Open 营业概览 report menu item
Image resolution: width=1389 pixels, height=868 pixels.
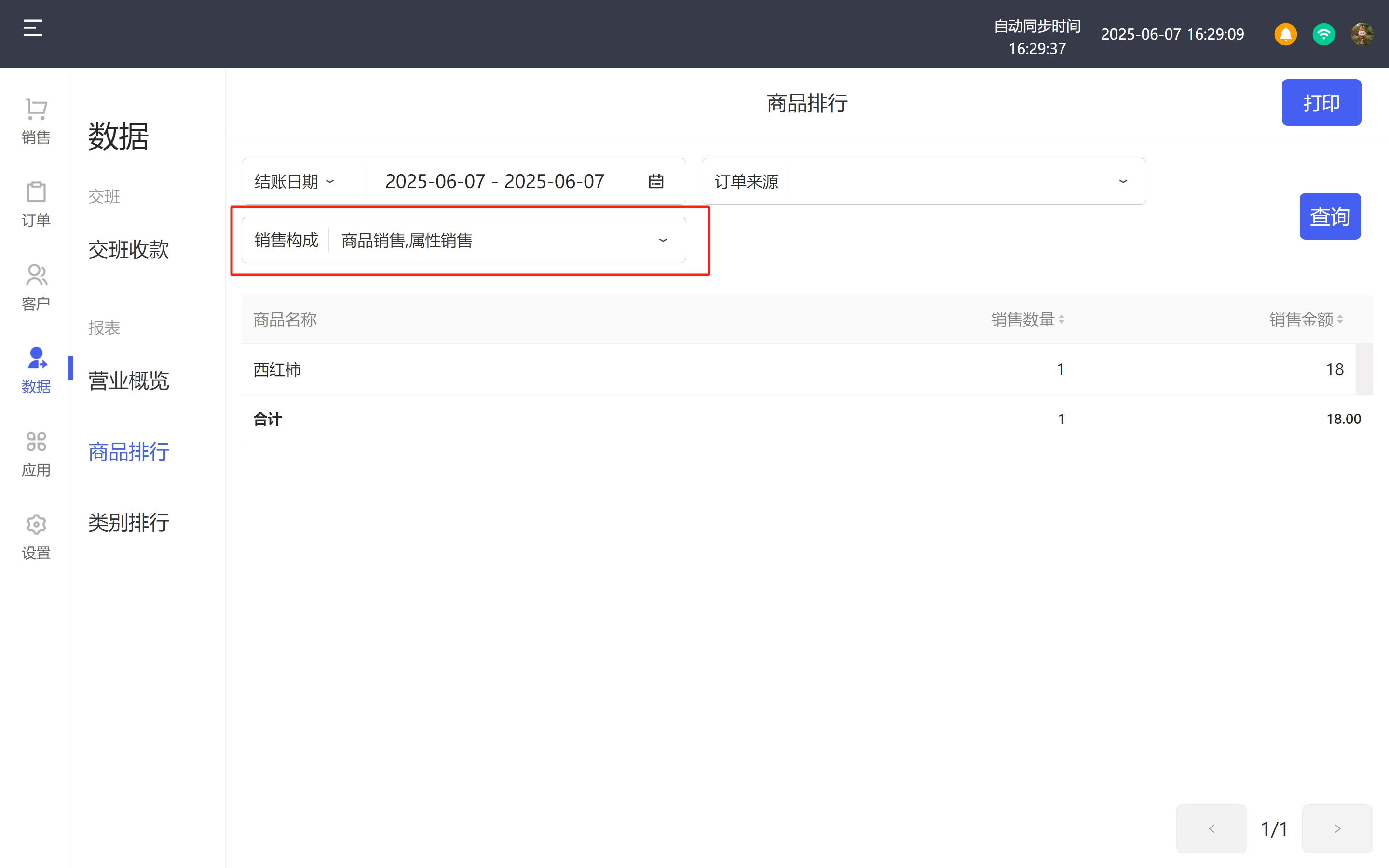pyautogui.click(x=129, y=381)
